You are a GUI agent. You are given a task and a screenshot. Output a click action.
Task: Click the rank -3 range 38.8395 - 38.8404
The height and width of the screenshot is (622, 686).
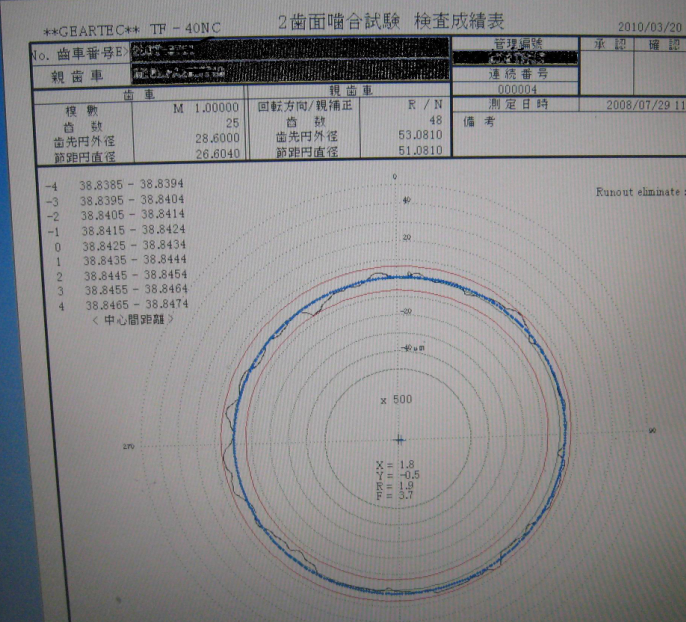pos(132,200)
